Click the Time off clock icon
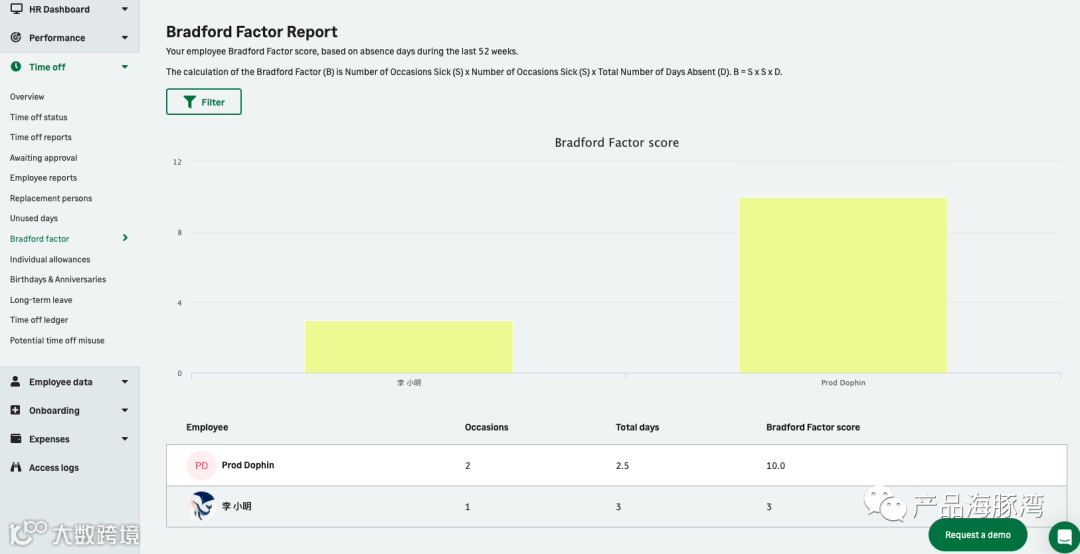1080x554 pixels. (x=16, y=67)
